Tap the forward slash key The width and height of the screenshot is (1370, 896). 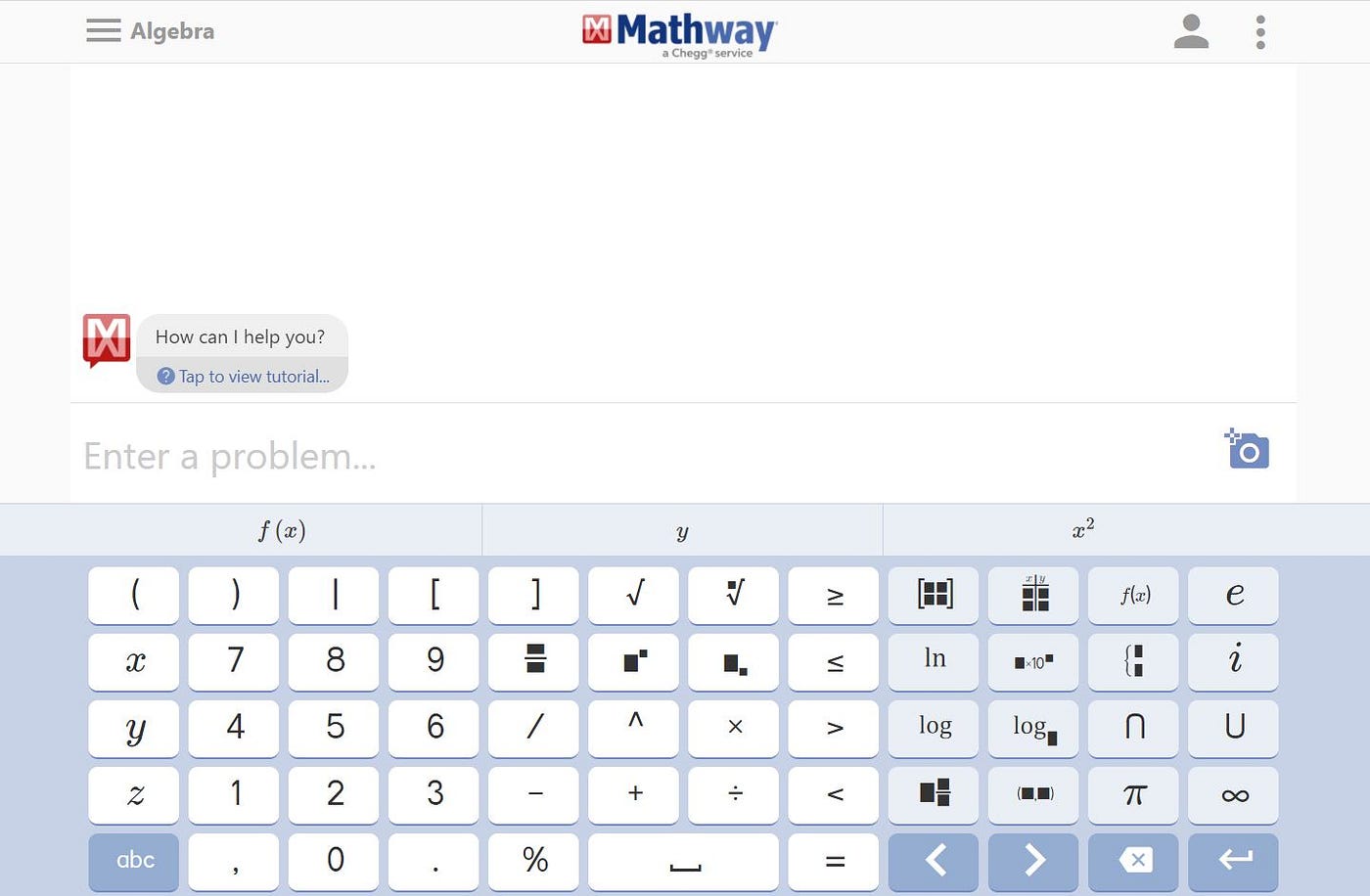coord(534,728)
